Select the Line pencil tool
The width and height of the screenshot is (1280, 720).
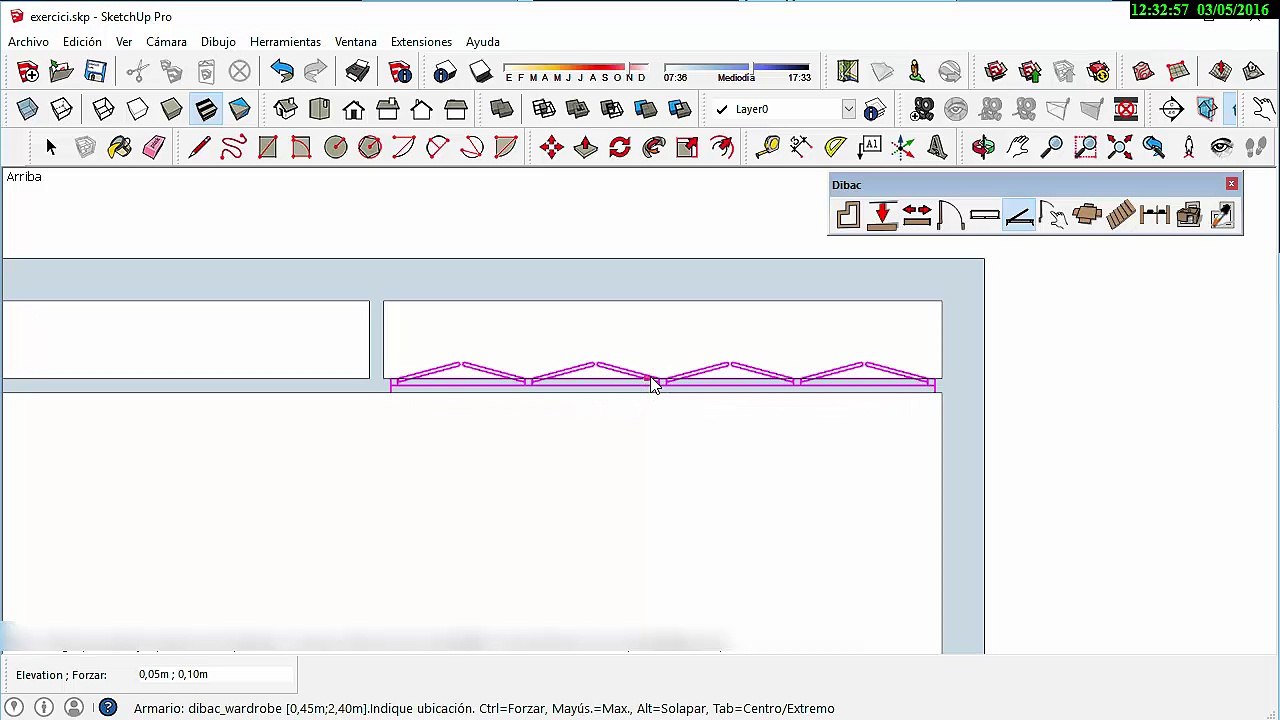point(199,148)
